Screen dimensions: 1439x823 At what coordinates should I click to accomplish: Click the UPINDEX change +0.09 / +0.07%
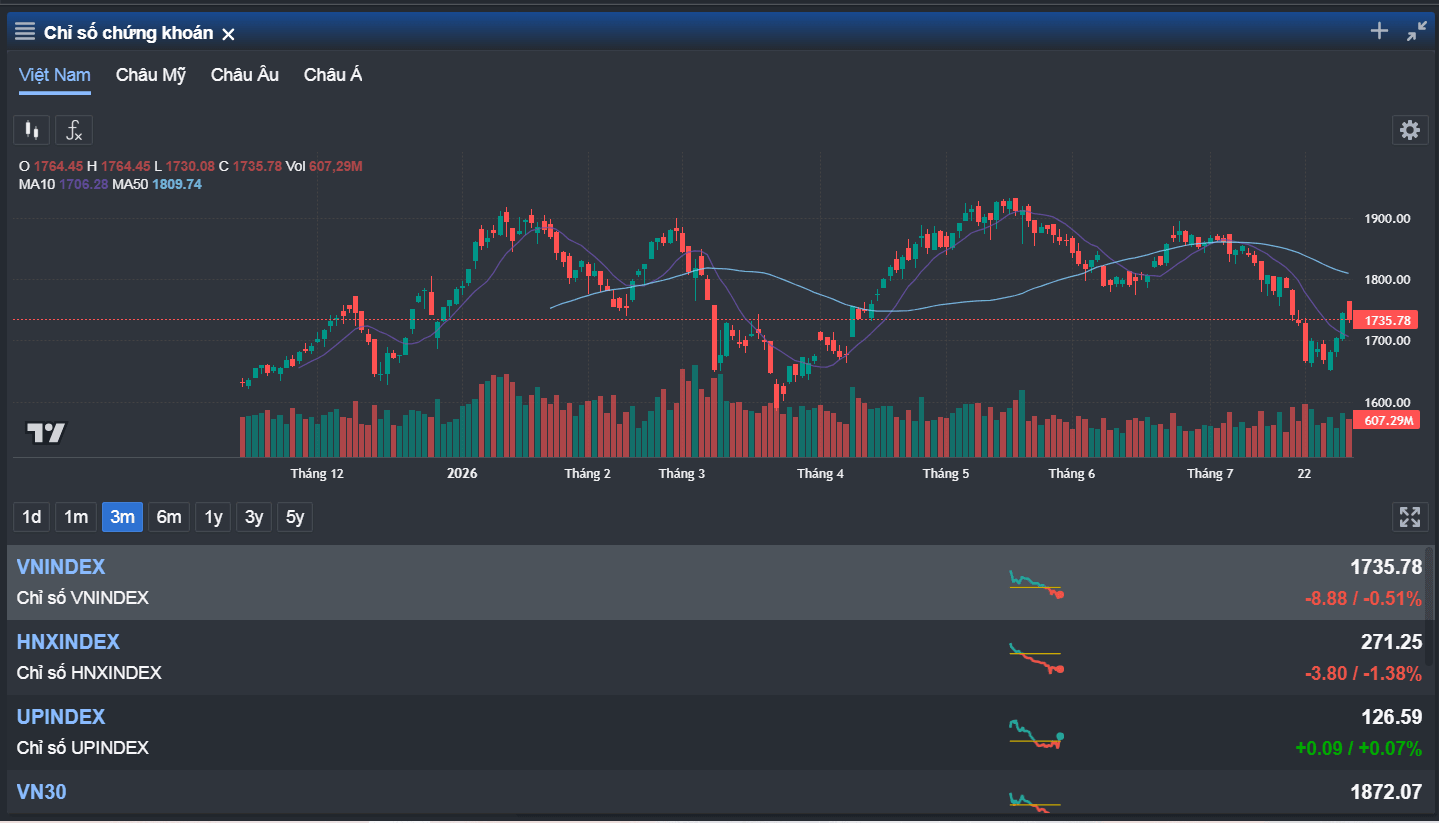pyautogui.click(x=1358, y=749)
